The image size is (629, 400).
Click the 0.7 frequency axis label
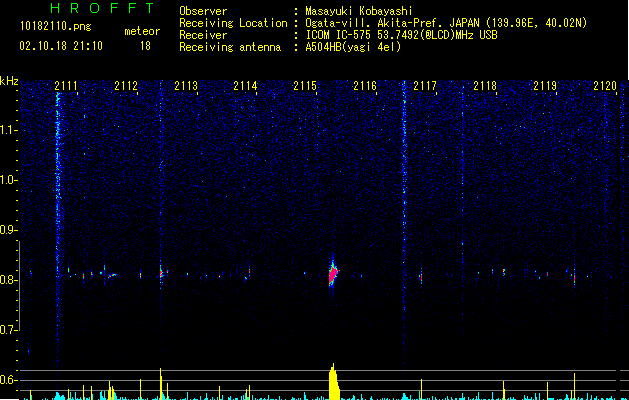[x=9, y=330]
